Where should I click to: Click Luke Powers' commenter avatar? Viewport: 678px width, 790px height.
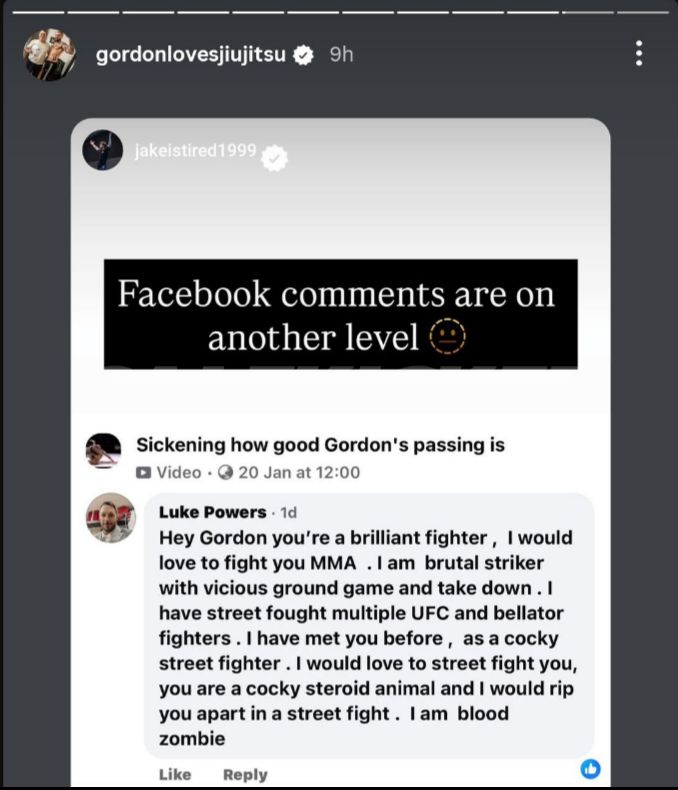click(x=110, y=518)
